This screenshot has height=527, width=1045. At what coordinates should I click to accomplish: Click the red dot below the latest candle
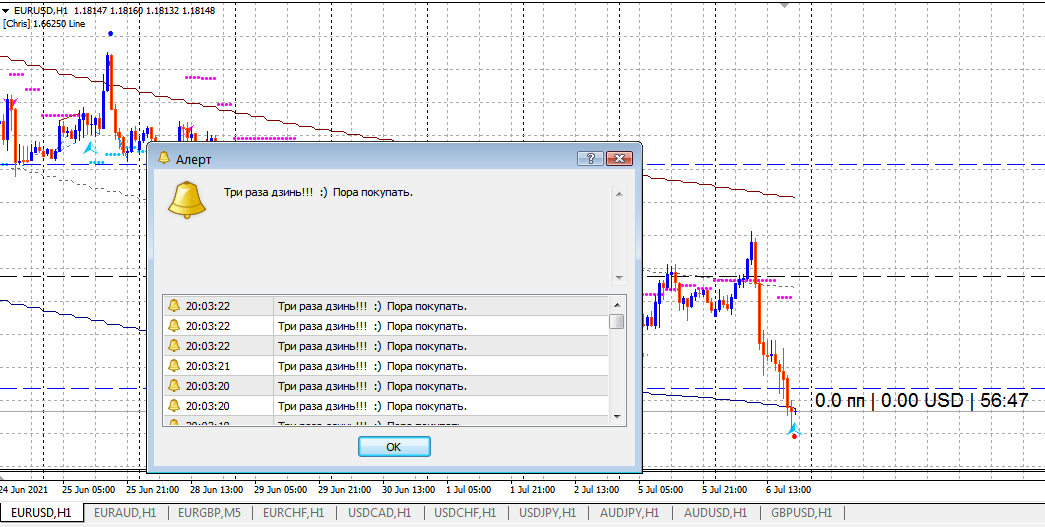[794, 437]
